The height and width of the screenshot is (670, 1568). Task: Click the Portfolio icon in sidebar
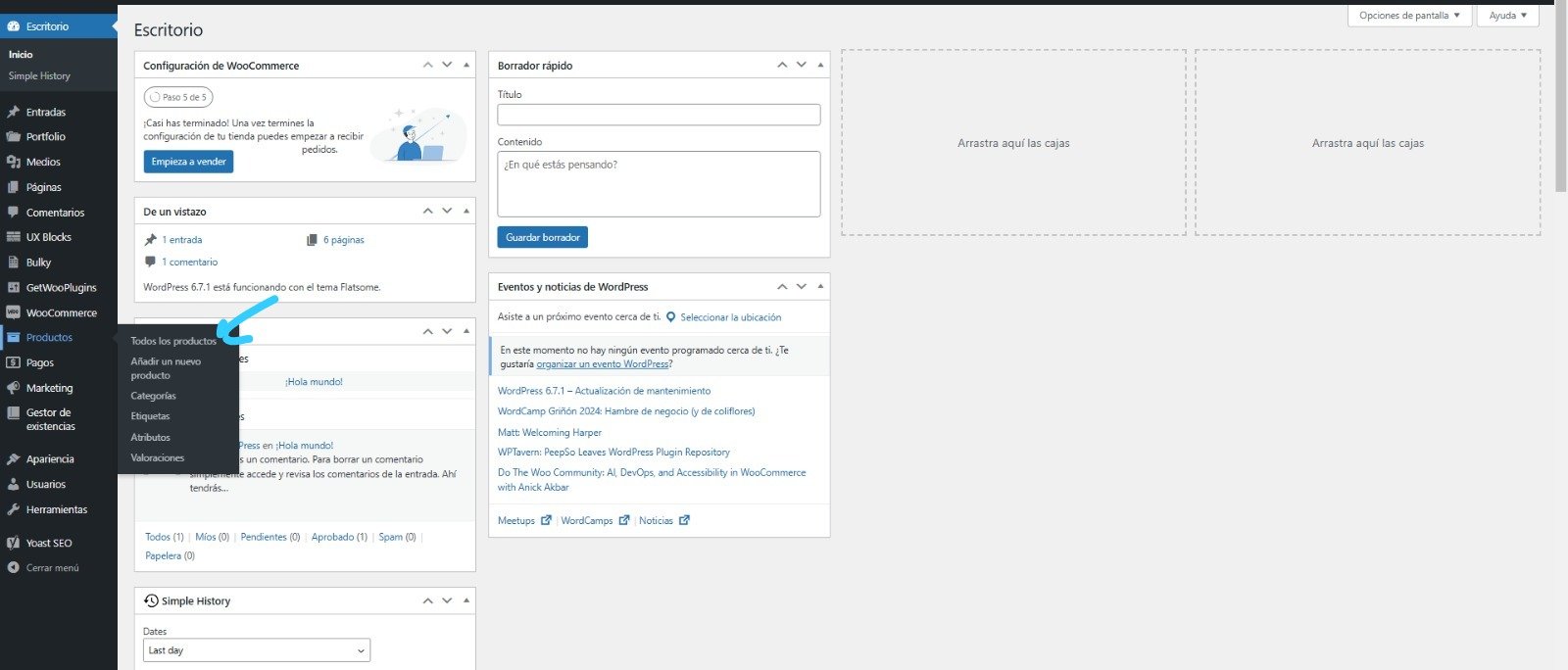coord(14,136)
